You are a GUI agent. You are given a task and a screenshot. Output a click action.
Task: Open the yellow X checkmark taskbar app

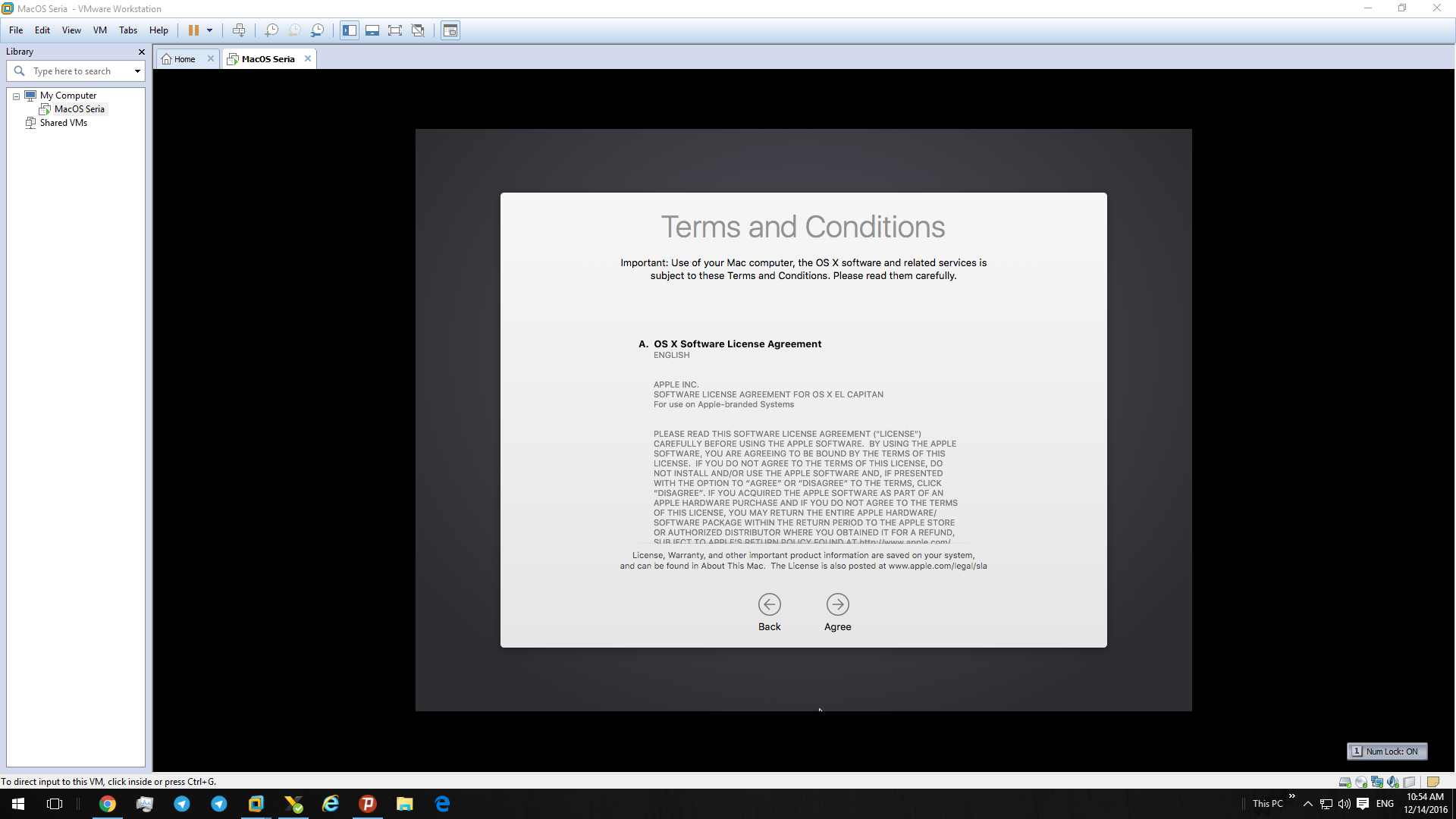tap(293, 804)
